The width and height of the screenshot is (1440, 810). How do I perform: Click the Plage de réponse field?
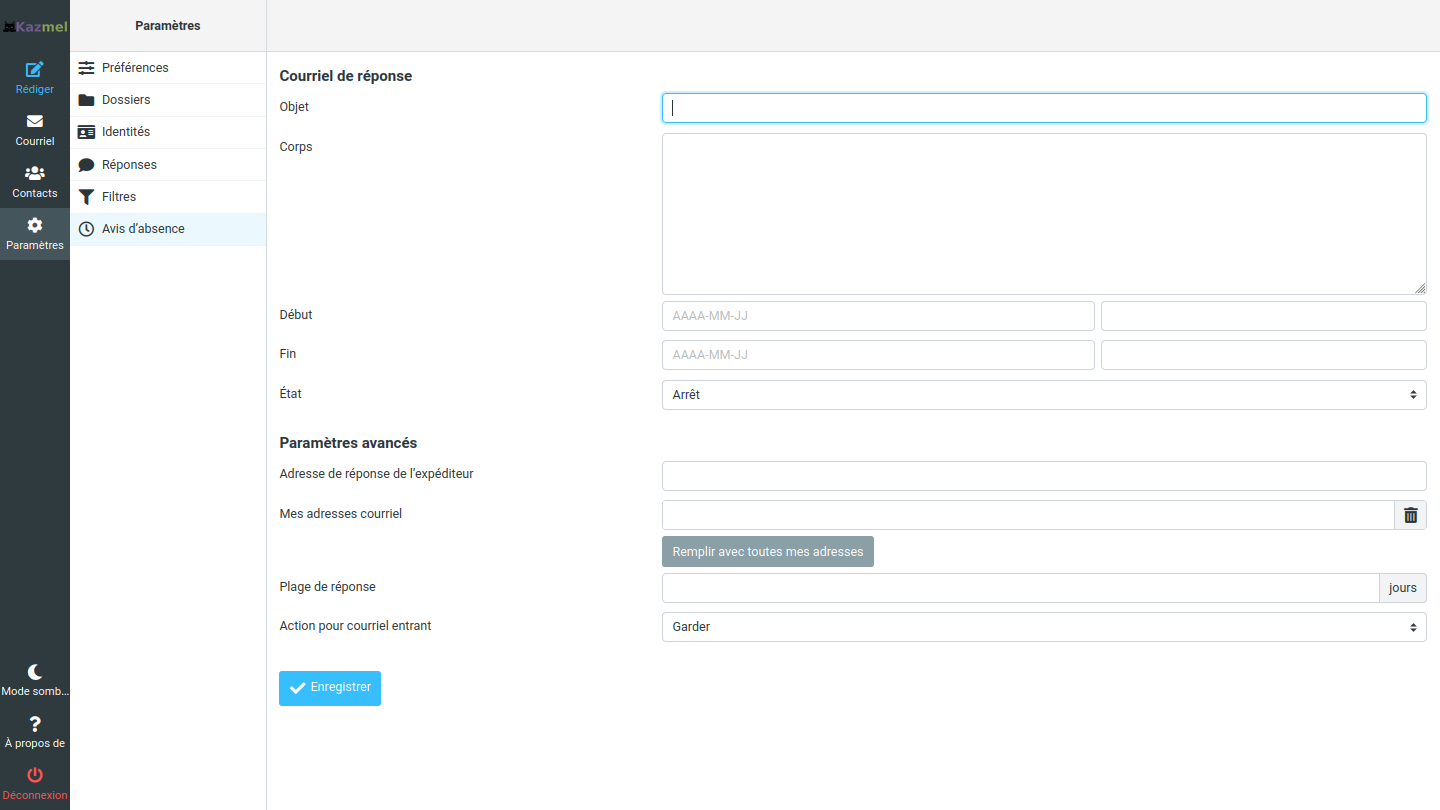1019,588
